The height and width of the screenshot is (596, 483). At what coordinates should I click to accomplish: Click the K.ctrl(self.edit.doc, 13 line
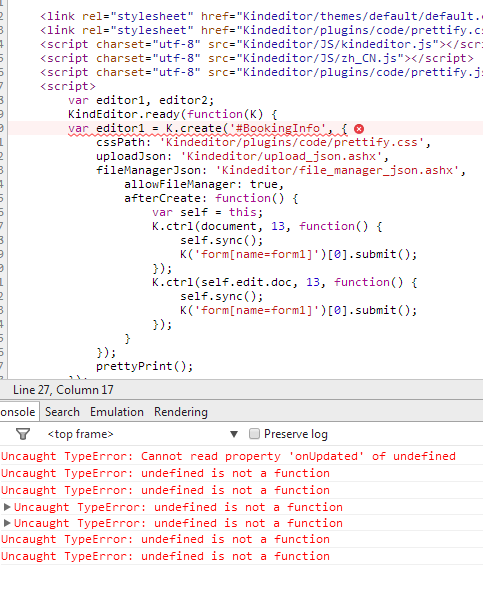tap(284, 282)
